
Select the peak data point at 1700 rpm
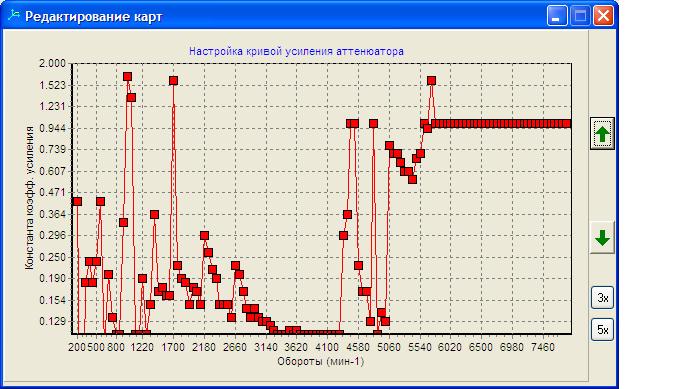[x=173, y=81]
